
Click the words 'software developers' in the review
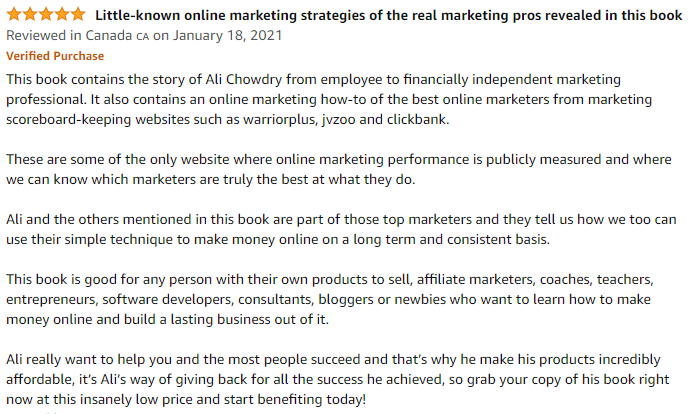point(167,300)
